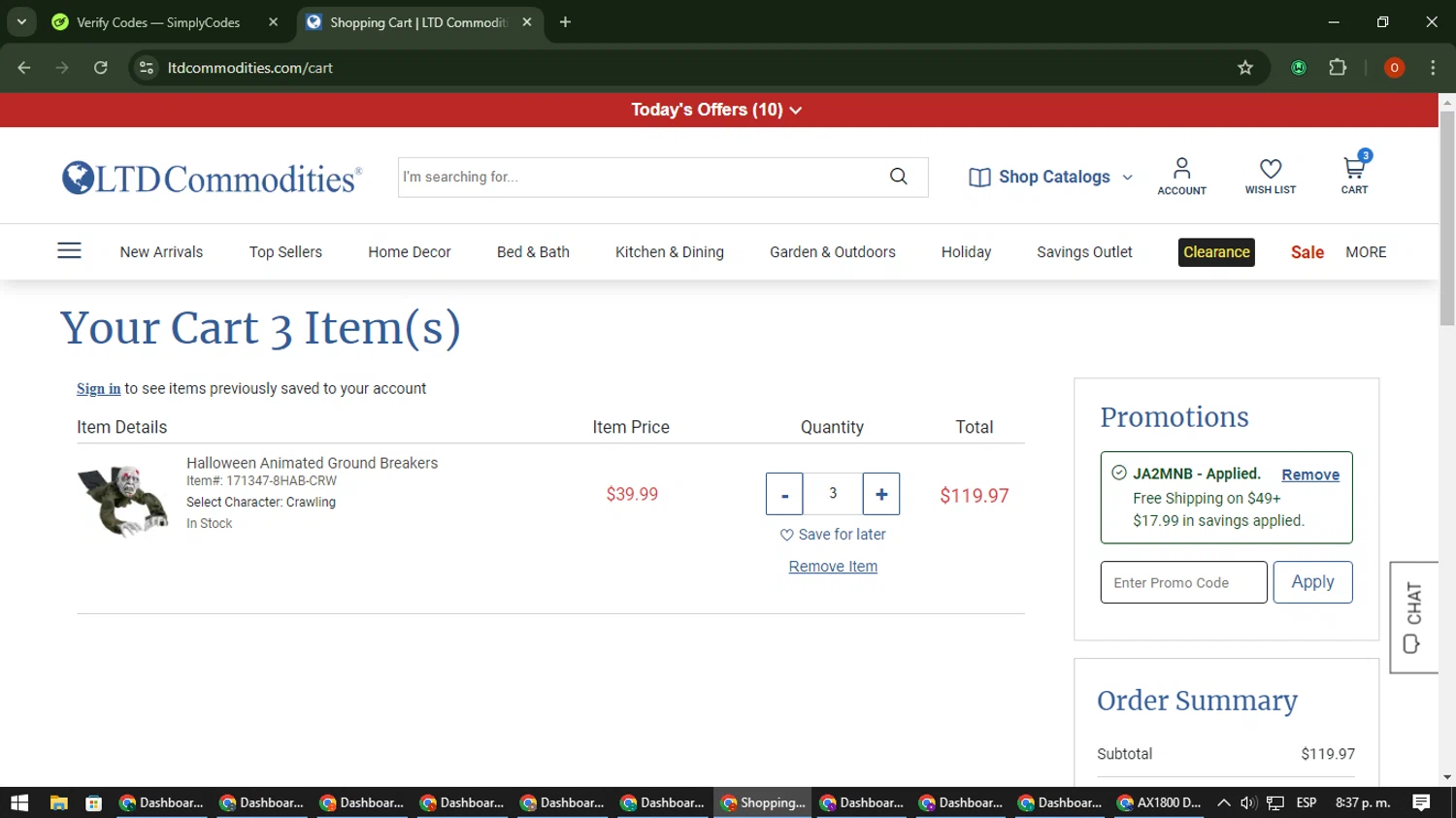Open Halloween Animated Ground Breakers product link
1456x818 pixels.
pos(312,463)
